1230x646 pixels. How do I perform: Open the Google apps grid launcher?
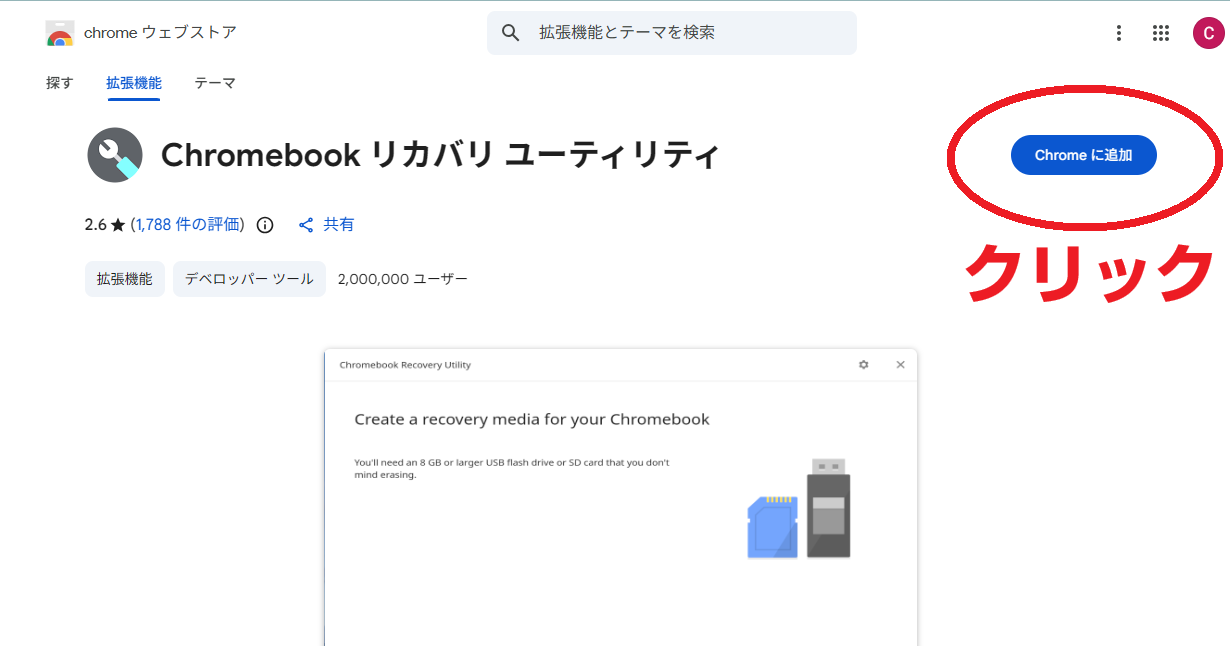click(x=1161, y=33)
